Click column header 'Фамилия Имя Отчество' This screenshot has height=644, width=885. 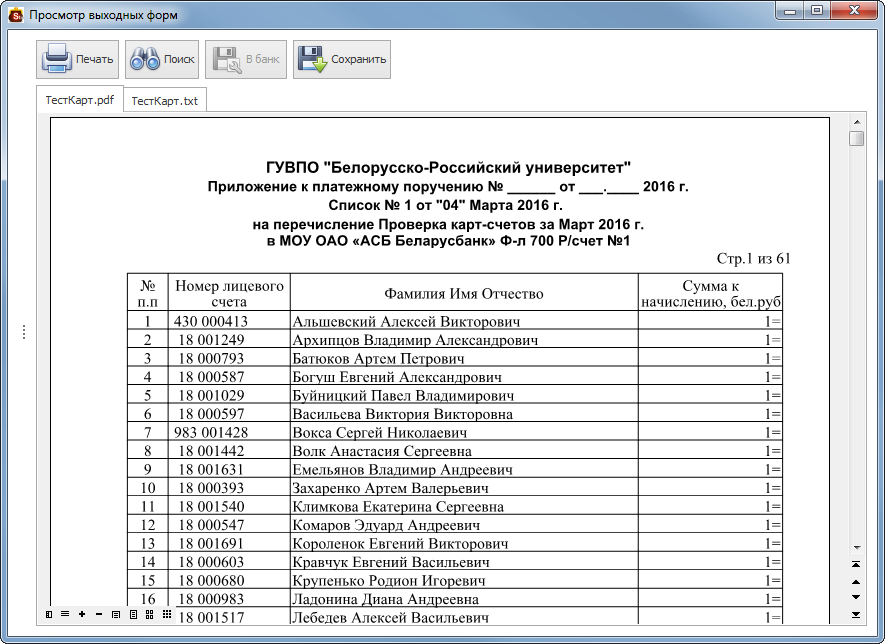coord(464,293)
